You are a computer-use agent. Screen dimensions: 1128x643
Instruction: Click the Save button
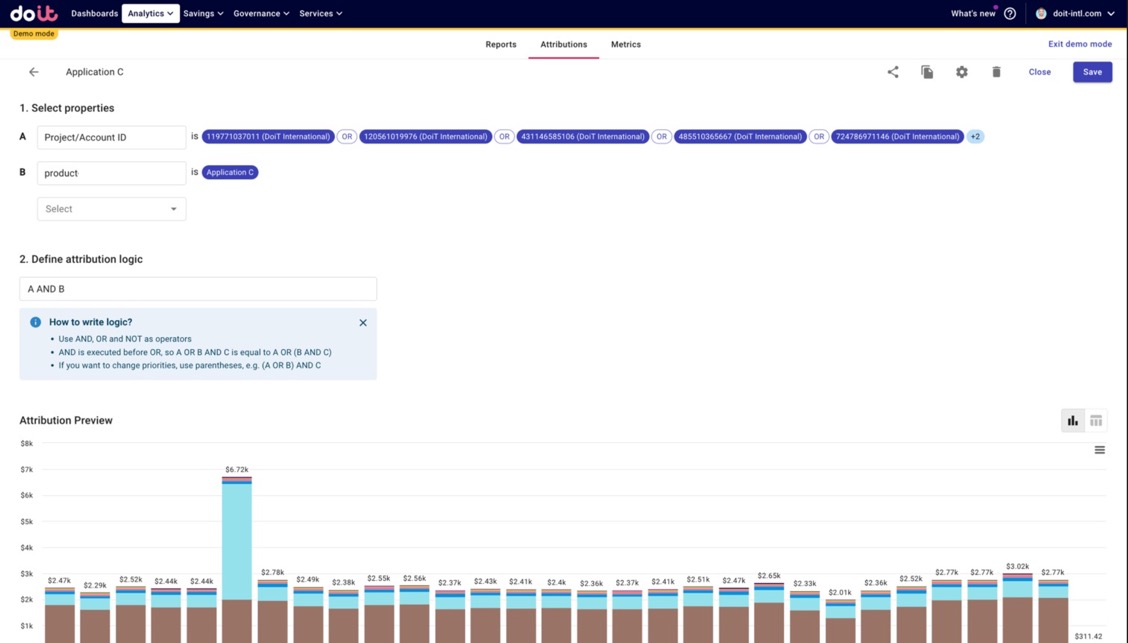(1092, 72)
